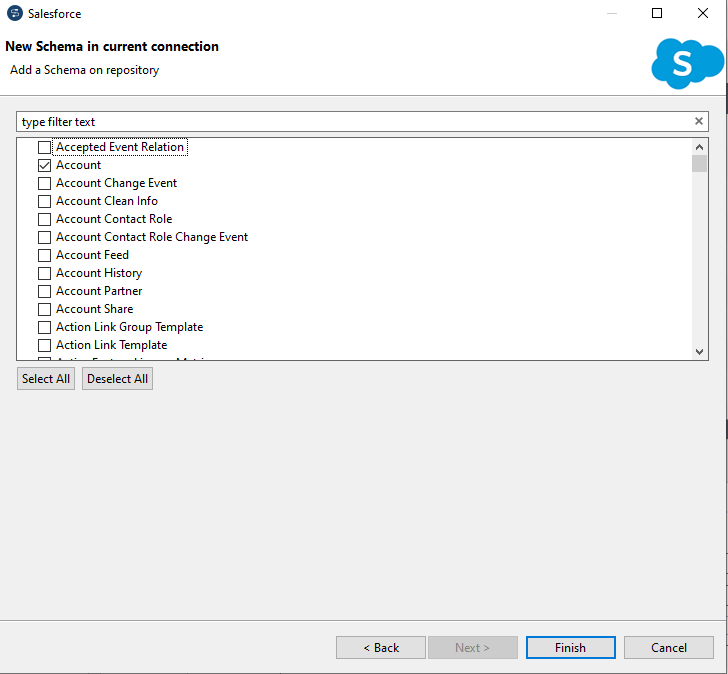The height and width of the screenshot is (674, 728).
Task: Enable the Account Clean Info checkbox
Action: pyautogui.click(x=45, y=201)
